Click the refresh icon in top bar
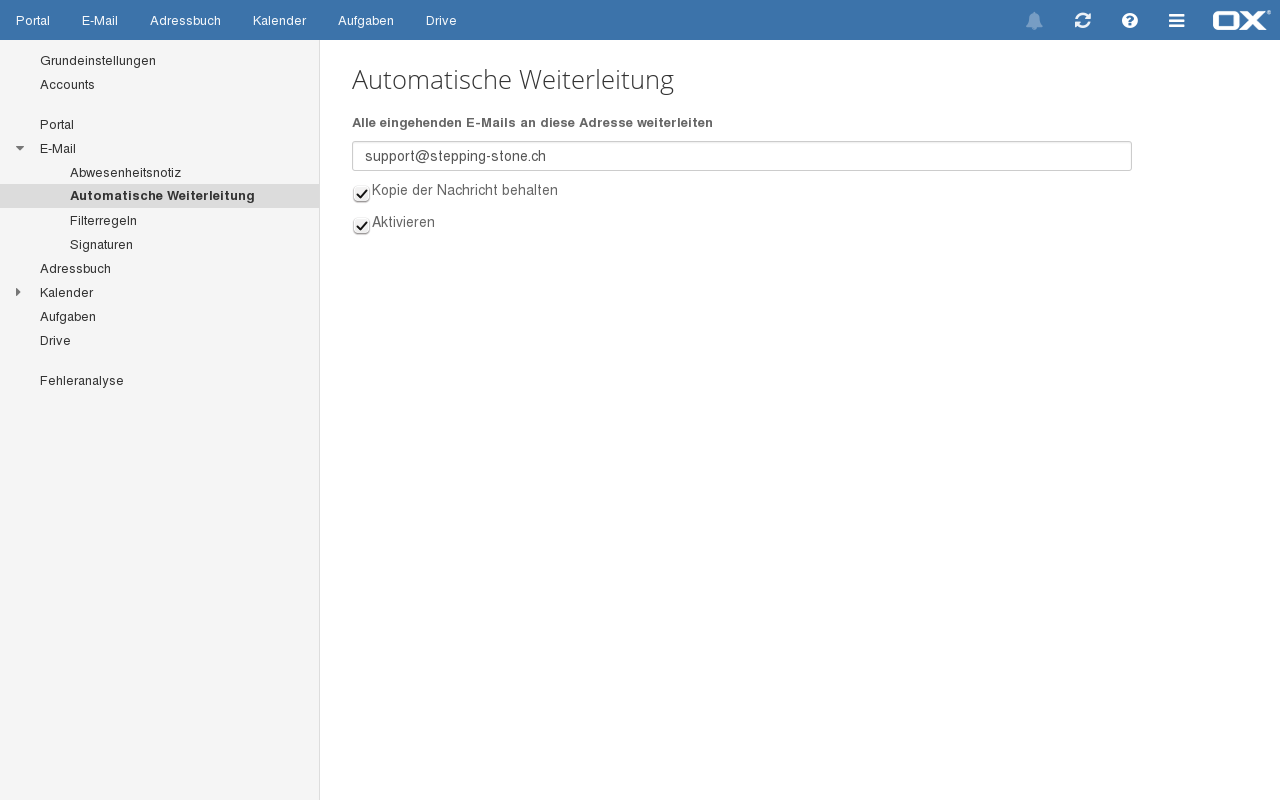 [x=1082, y=21]
